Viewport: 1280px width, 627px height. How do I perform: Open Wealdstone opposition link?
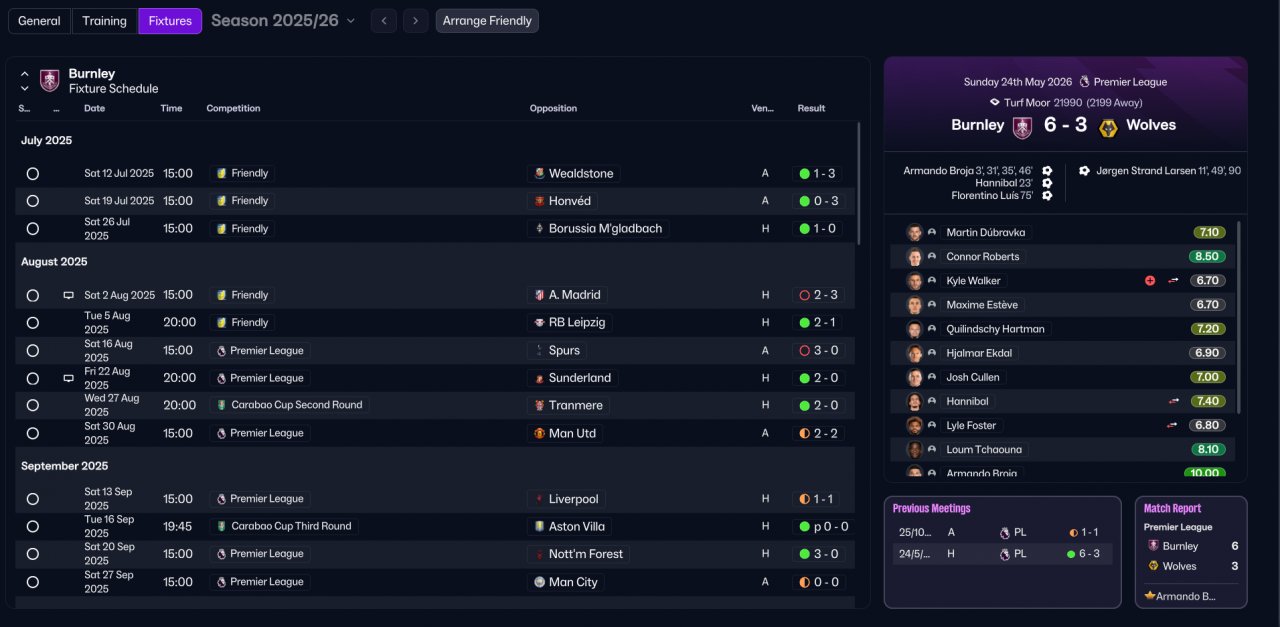[574, 173]
